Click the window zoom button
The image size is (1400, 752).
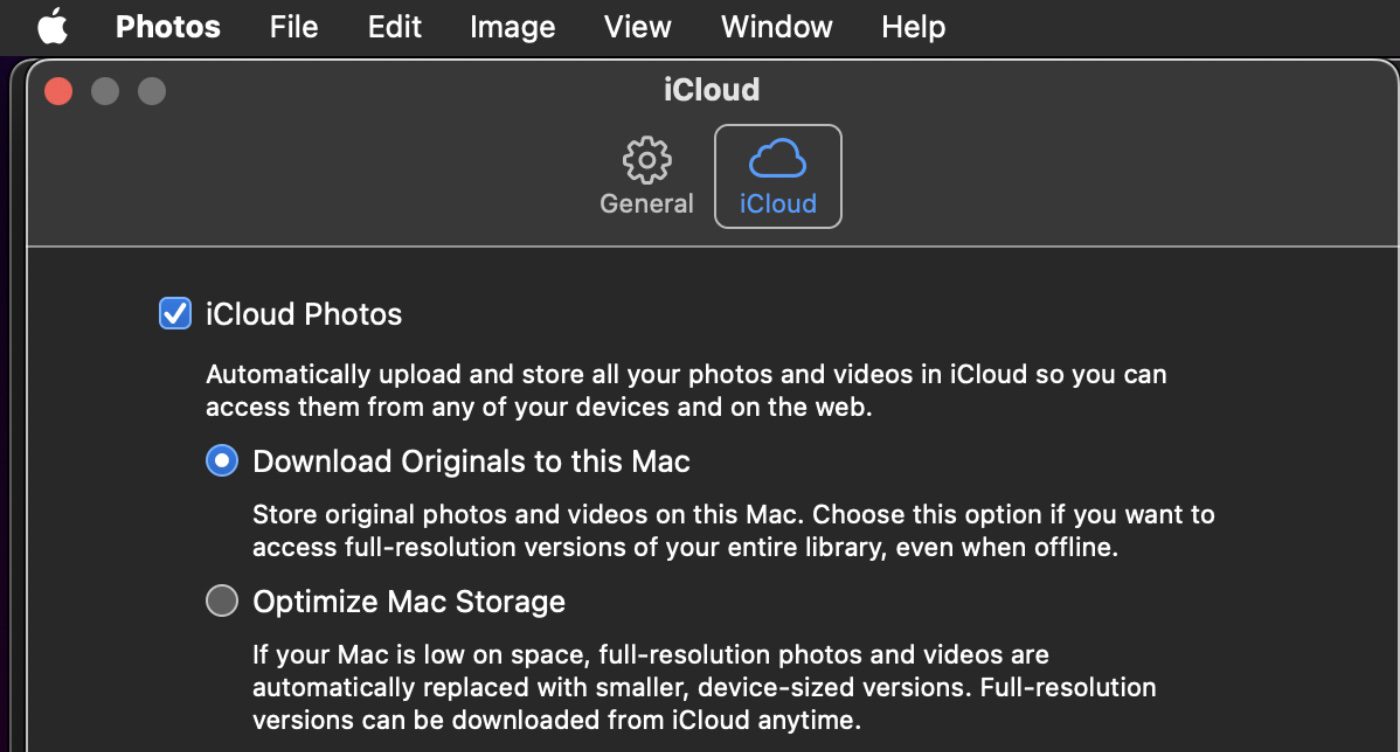[x=152, y=91]
